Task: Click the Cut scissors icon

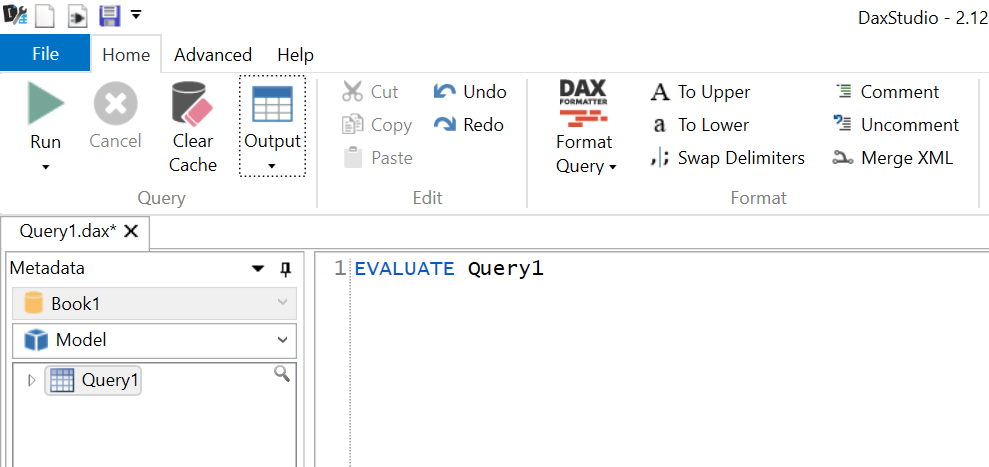Action: click(353, 92)
